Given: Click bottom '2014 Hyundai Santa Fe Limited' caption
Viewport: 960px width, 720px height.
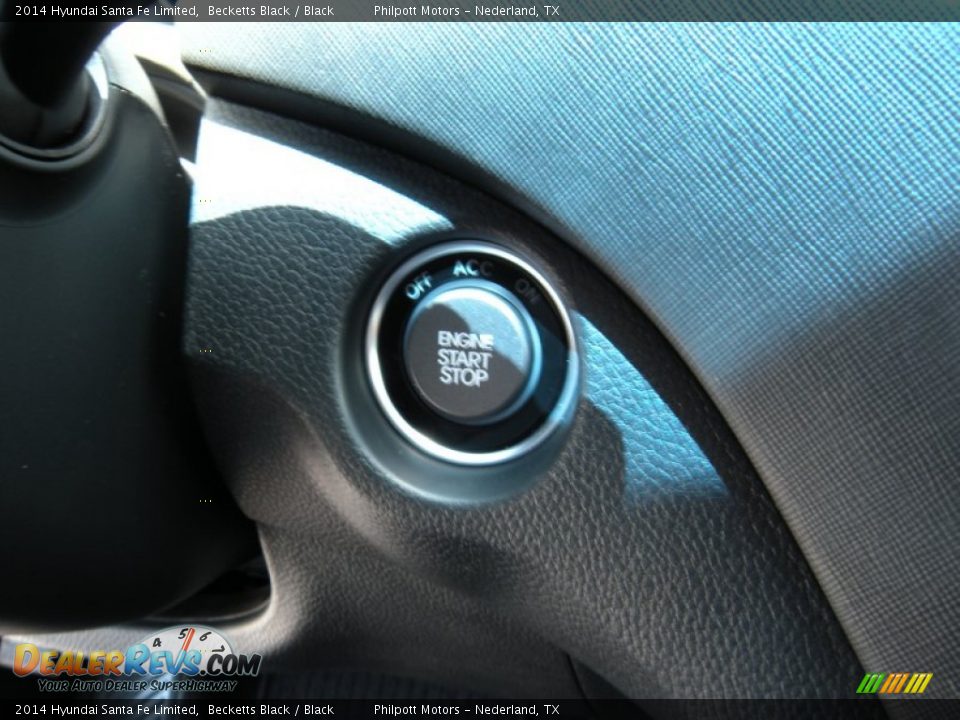Looking at the screenshot, I should point(106,710).
